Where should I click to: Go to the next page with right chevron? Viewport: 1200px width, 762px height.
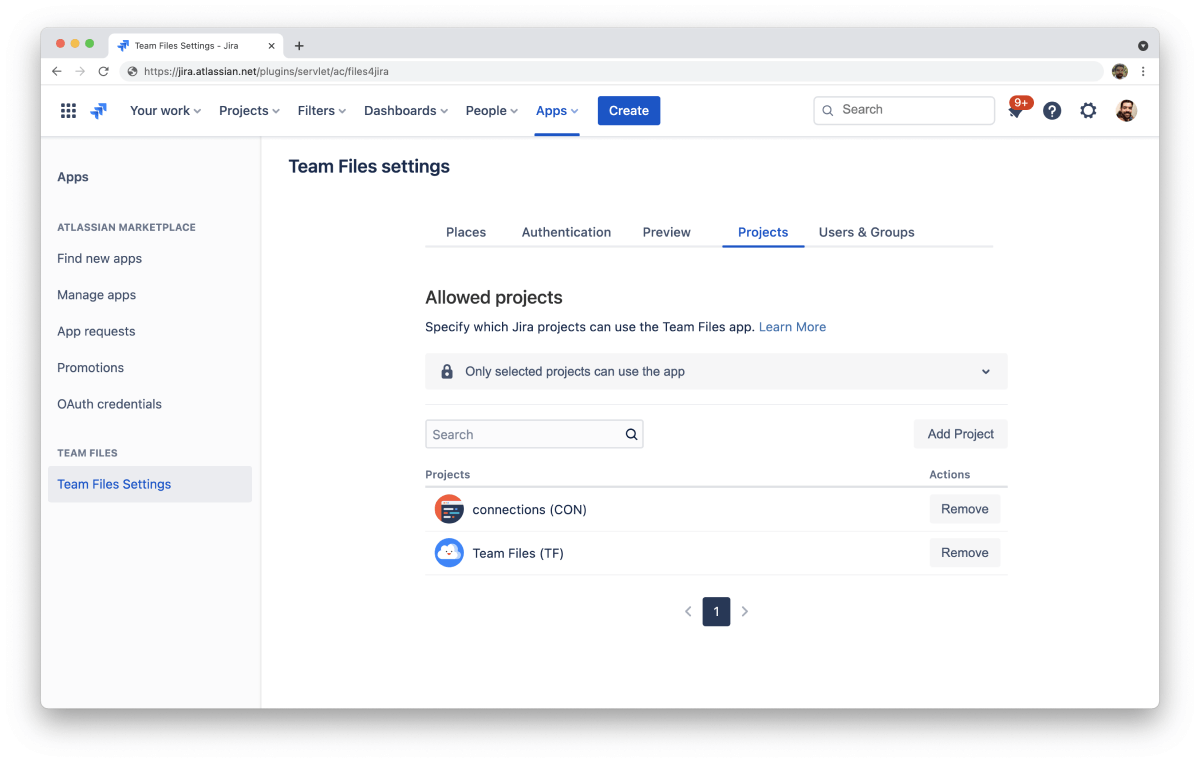(745, 611)
